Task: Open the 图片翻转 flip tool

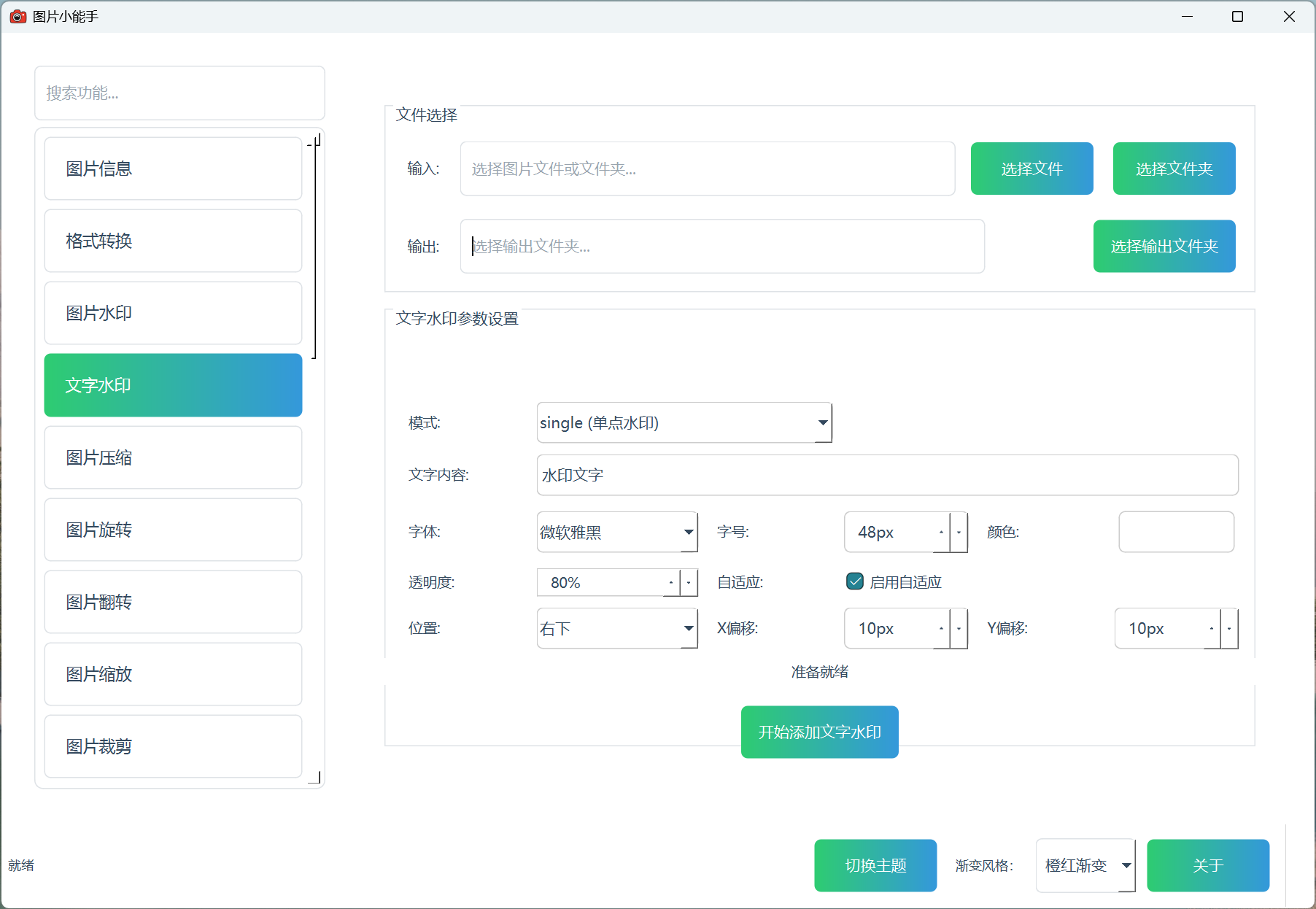Action: [173, 602]
